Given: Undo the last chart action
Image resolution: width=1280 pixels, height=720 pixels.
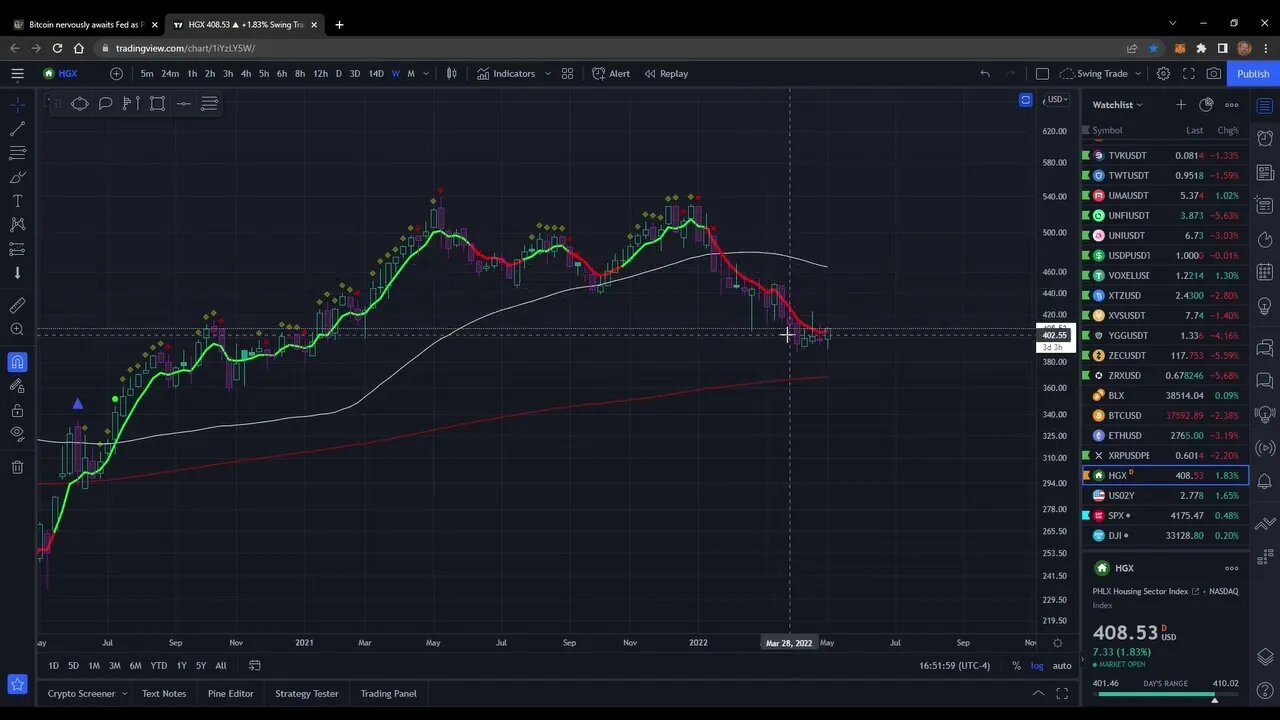Looking at the screenshot, I should tap(985, 73).
